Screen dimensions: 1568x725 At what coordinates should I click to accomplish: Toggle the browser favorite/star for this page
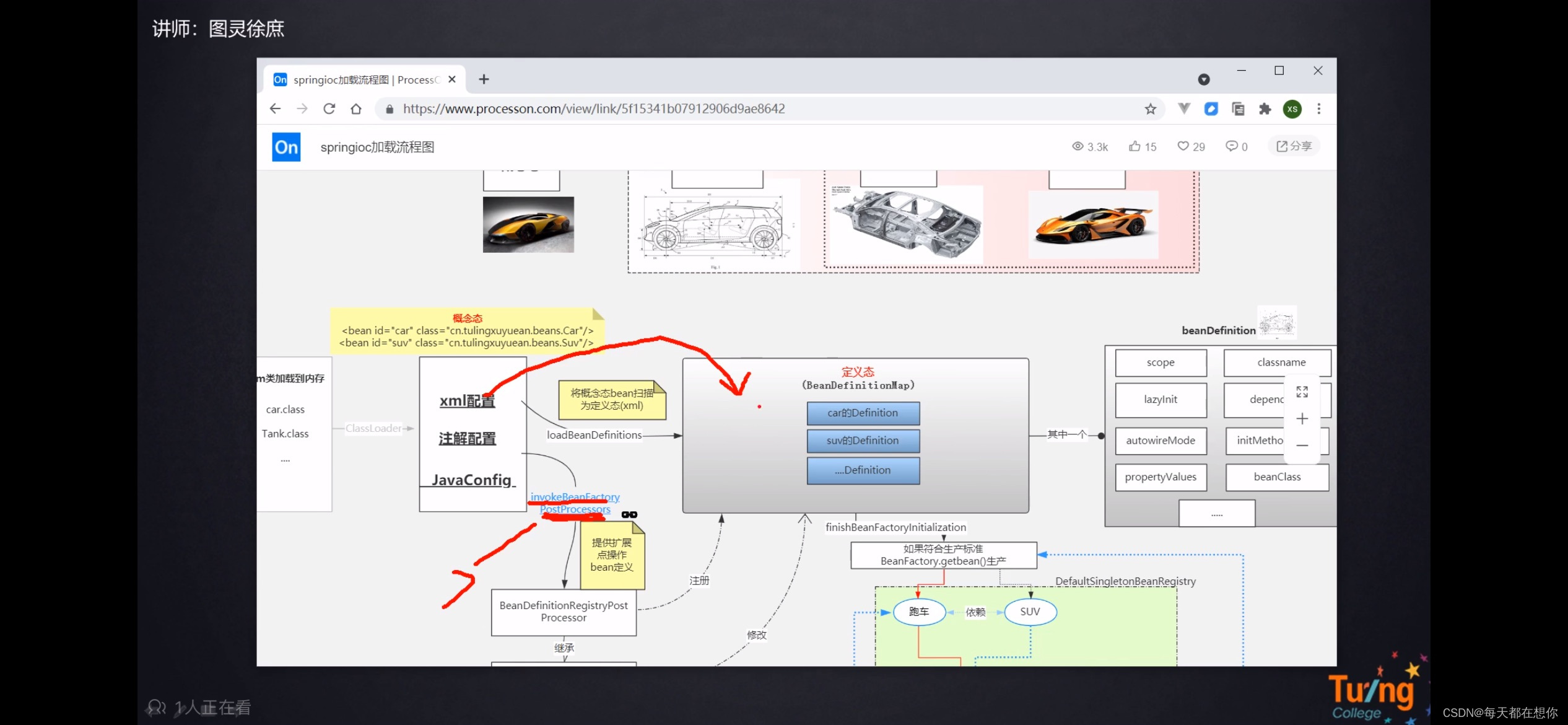[x=1151, y=108]
